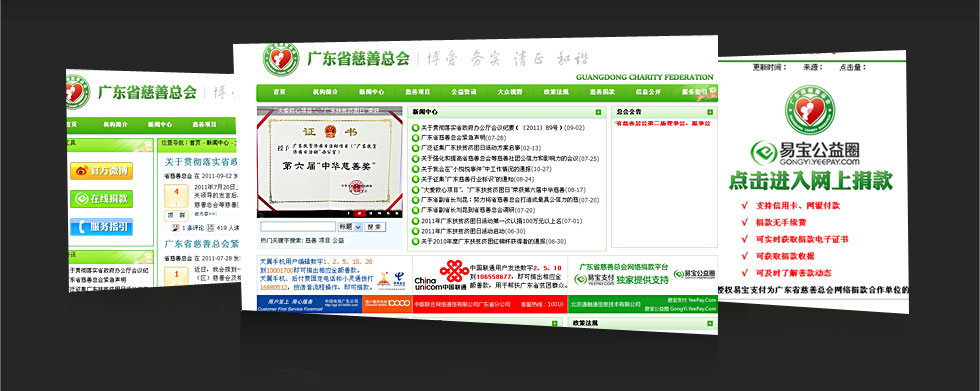The width and height of the screenshot is (980, 391).
Task: Open the 服务指引 service guide button
Action: coord(101,227)
